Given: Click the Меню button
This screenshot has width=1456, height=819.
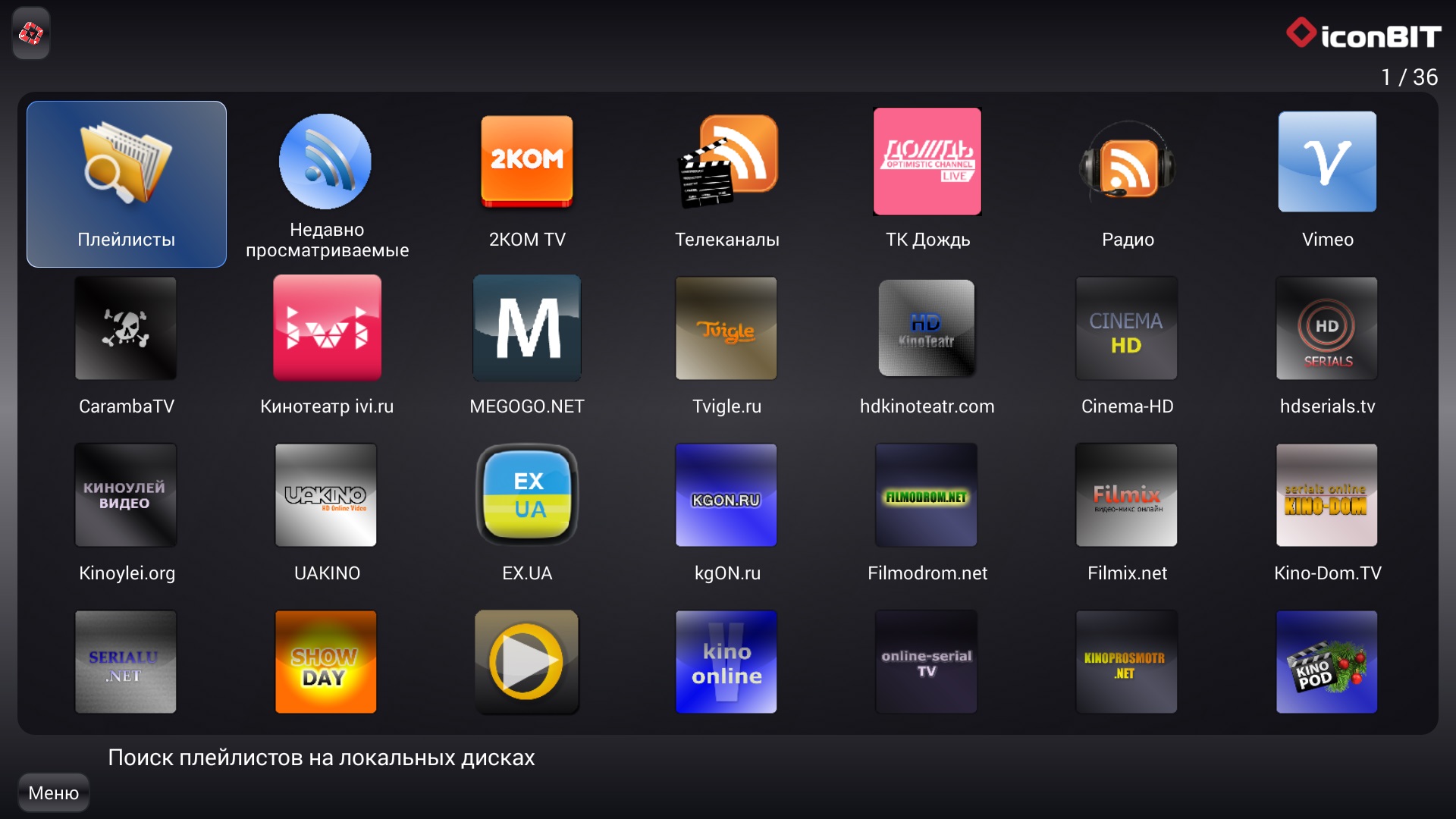Looking at the screenshot, I should 54,793.
